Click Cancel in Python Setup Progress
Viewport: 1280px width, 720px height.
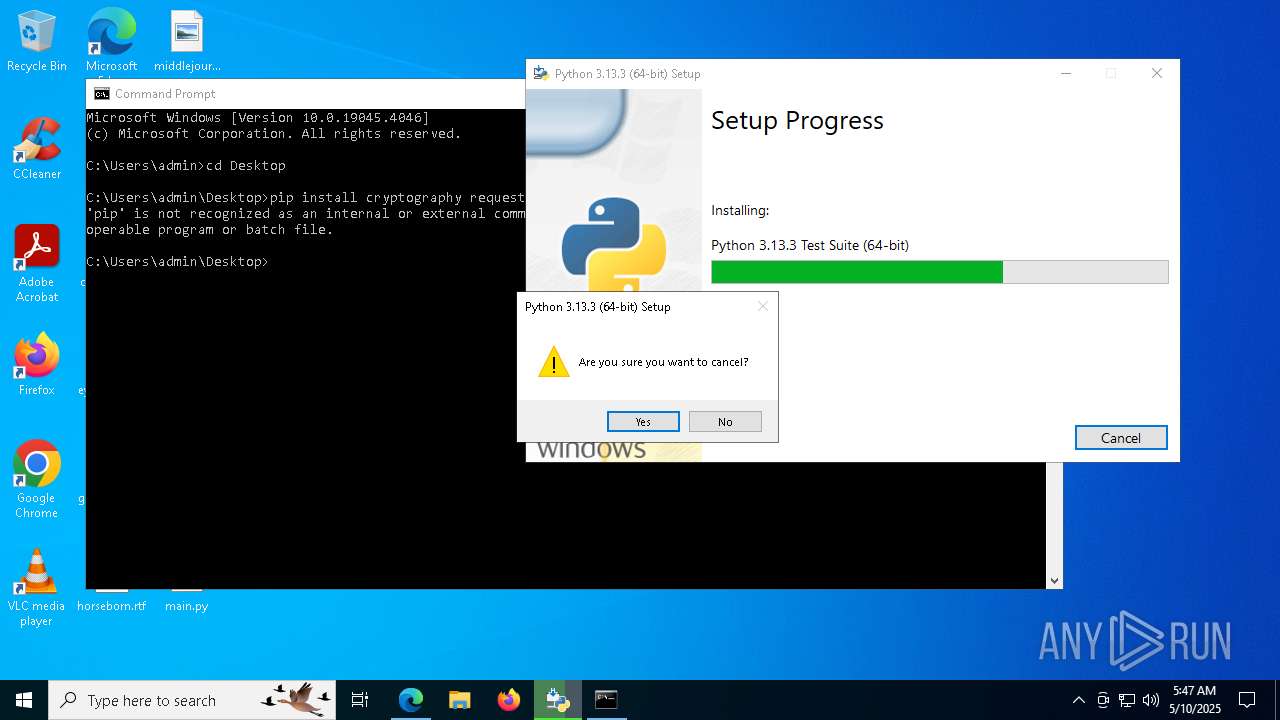pyautogui.click(x=1121, y=438)
